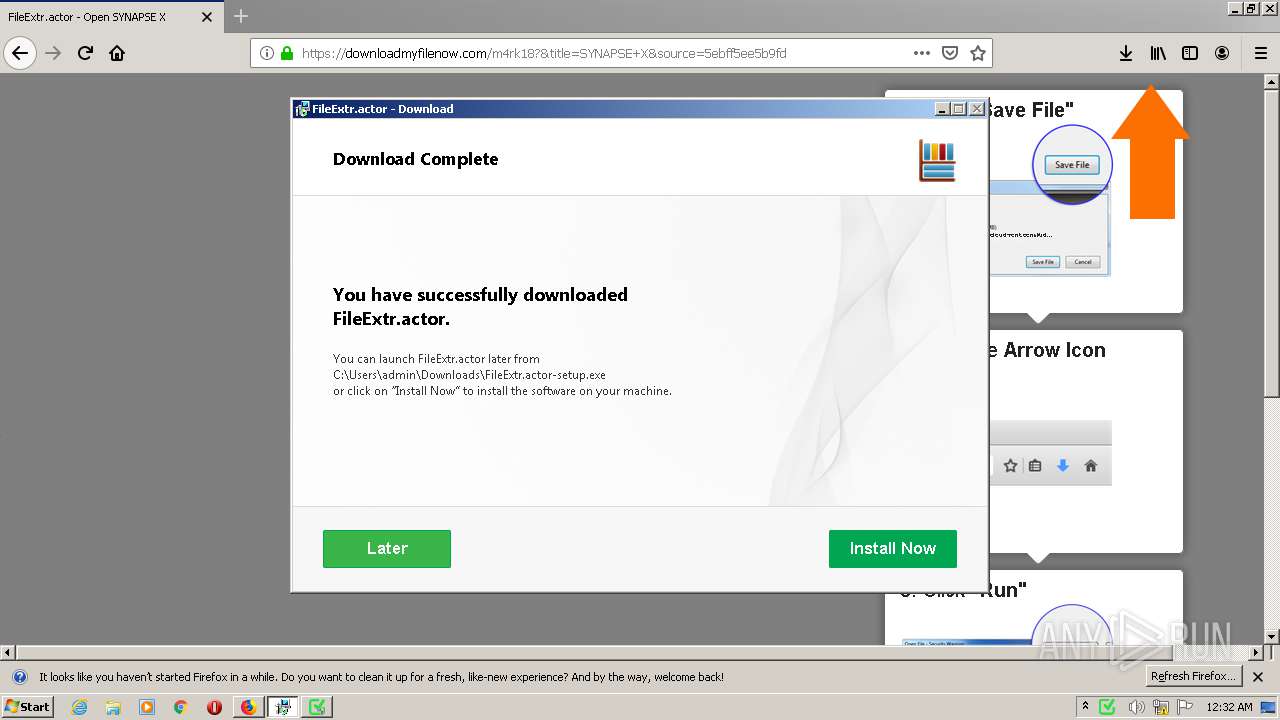Choose Later in the download dialog

387,549
